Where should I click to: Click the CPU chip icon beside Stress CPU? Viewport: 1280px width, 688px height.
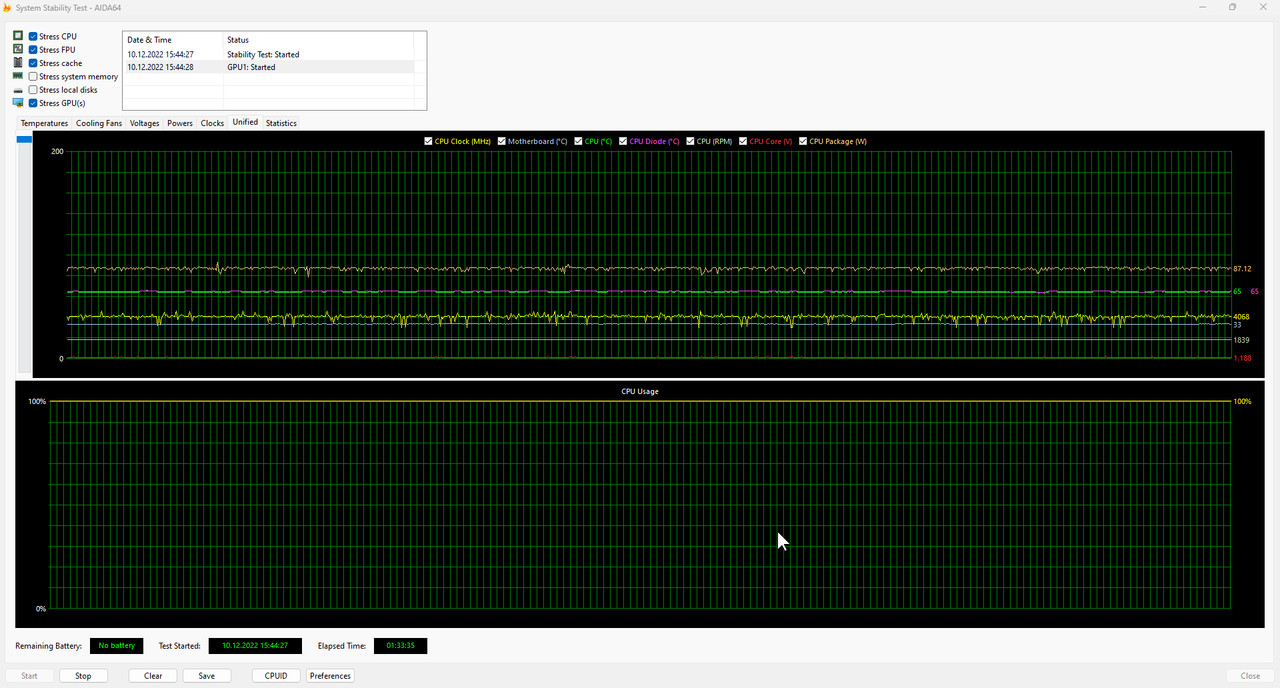click(x=18, y=36)
